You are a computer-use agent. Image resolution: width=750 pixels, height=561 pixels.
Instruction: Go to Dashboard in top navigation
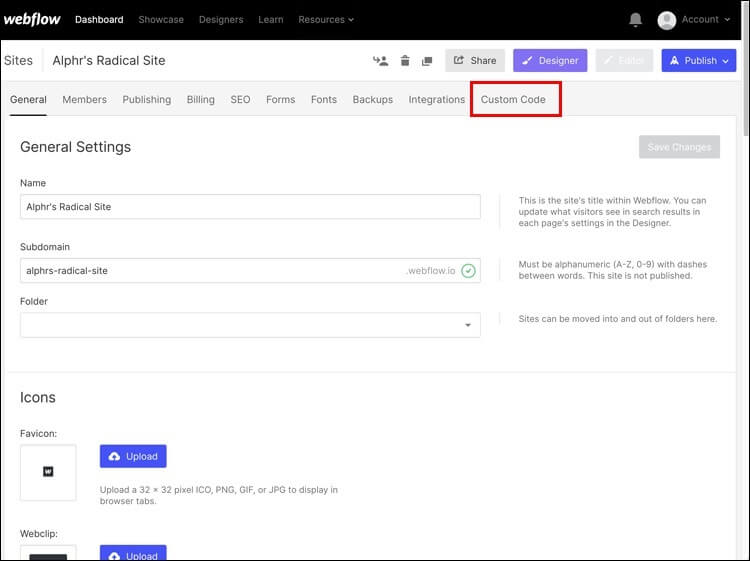(x=99, y=20)
